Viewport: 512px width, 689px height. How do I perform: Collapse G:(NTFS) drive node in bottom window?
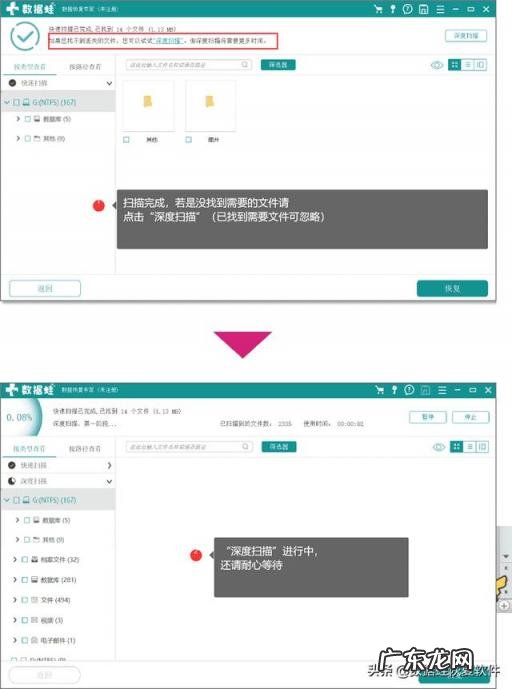[x=7, y=500]
